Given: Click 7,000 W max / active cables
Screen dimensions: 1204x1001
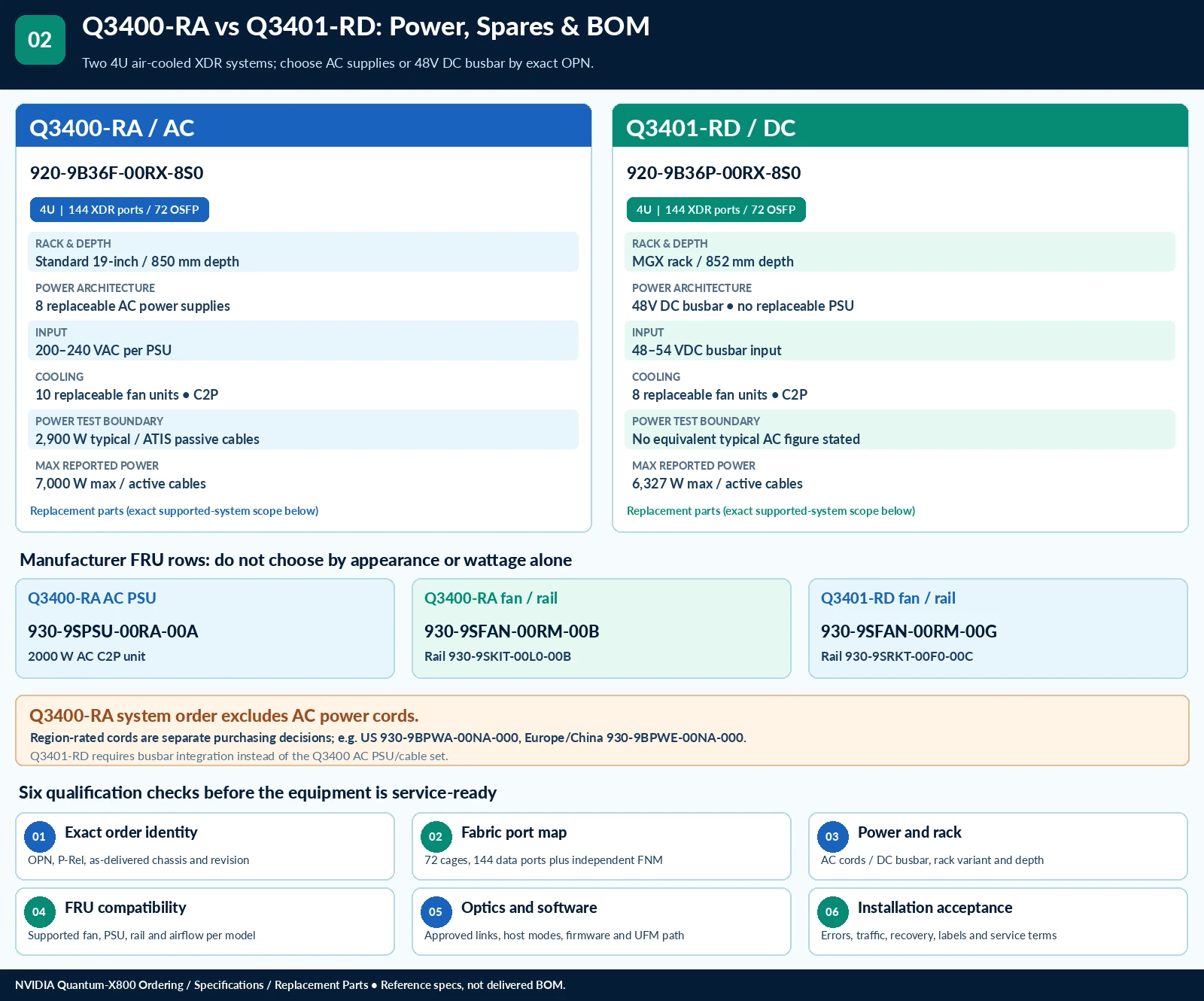Looking at the screenshot, I should 120,484.
